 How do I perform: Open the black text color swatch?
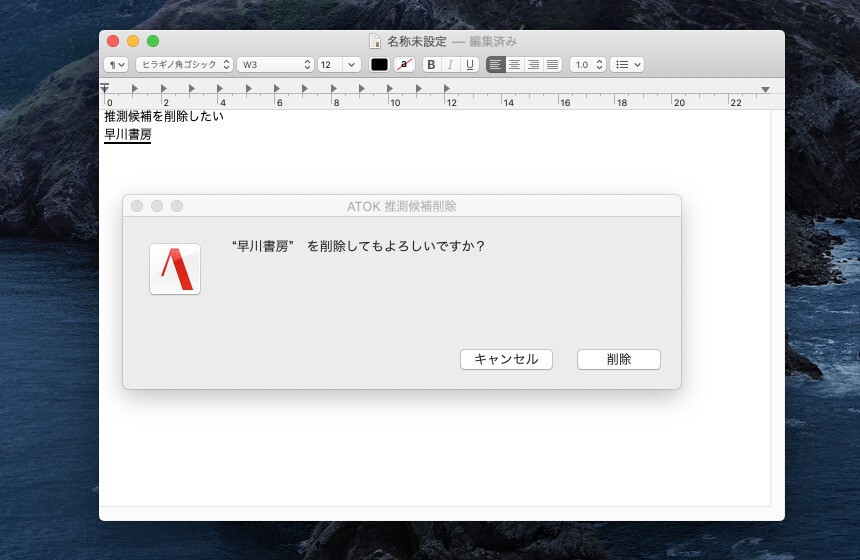(x=379, y=64)
